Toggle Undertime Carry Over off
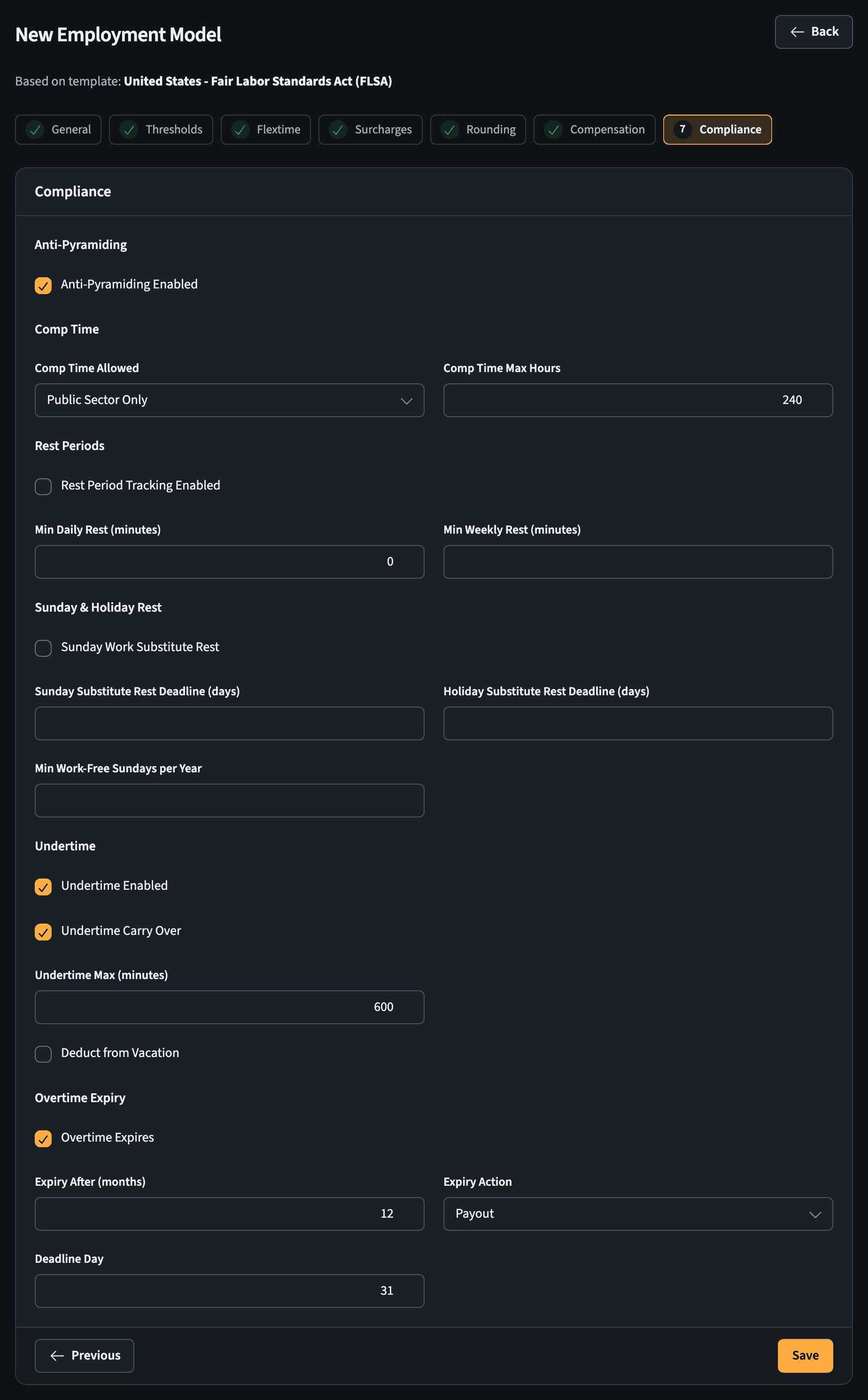868x1400 pixels. (x=43, y=931)
